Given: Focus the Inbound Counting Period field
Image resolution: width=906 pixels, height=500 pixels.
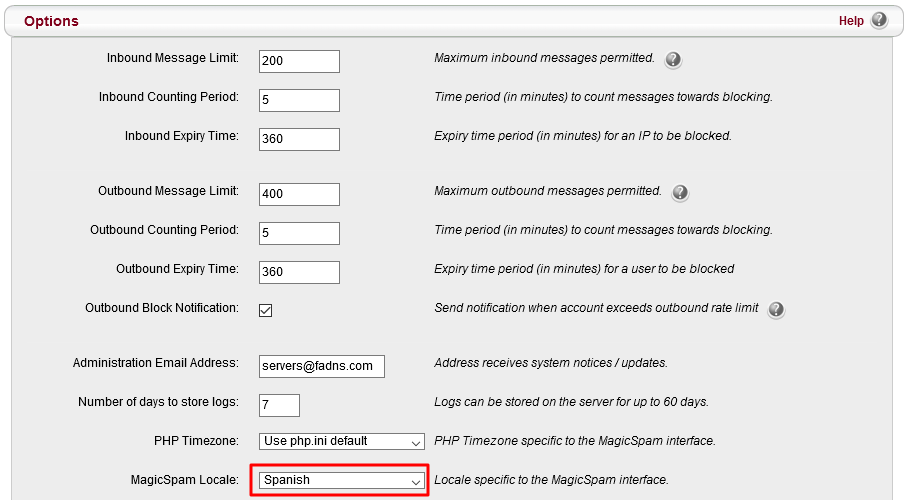Looking at the screenshot, I should click(x=299, y=100).
